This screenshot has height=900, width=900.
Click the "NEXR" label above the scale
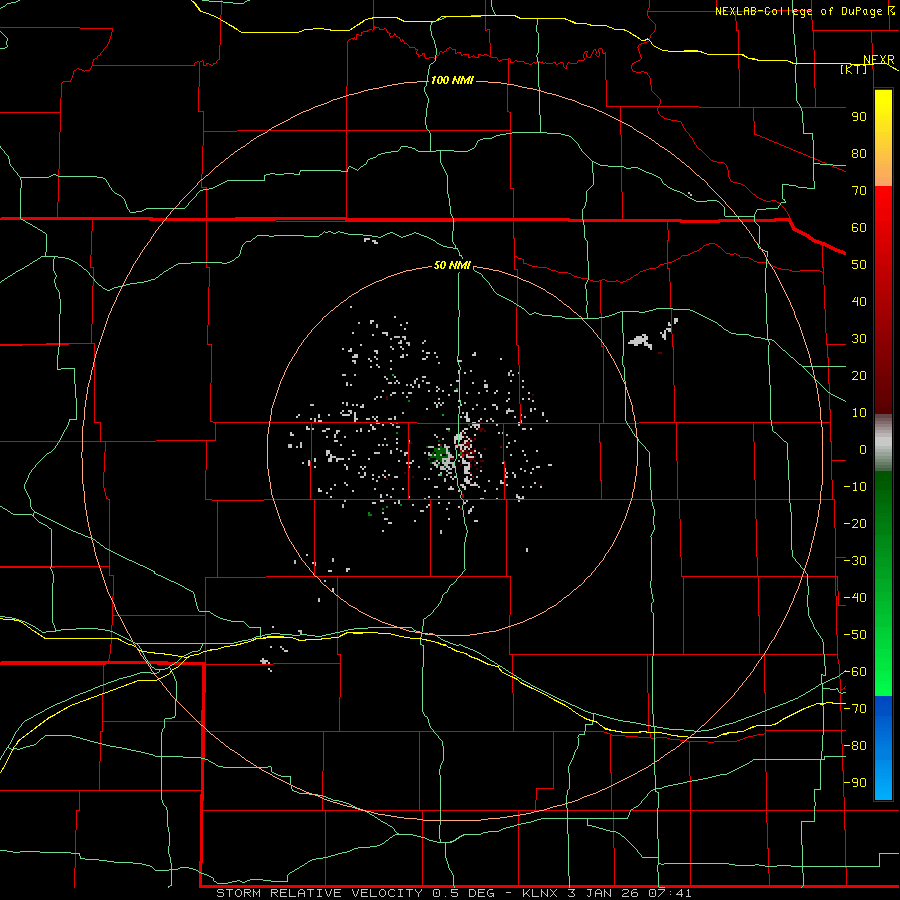pos(879,59)
